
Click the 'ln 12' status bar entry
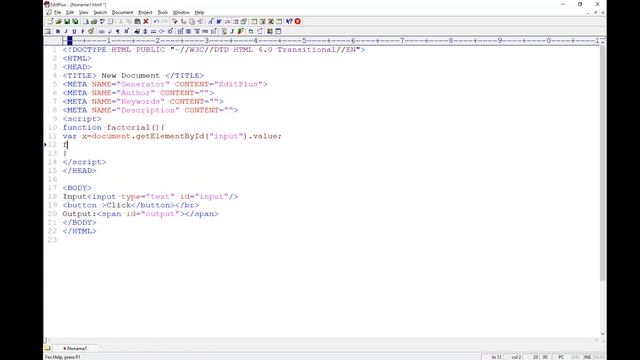(496, 357)
